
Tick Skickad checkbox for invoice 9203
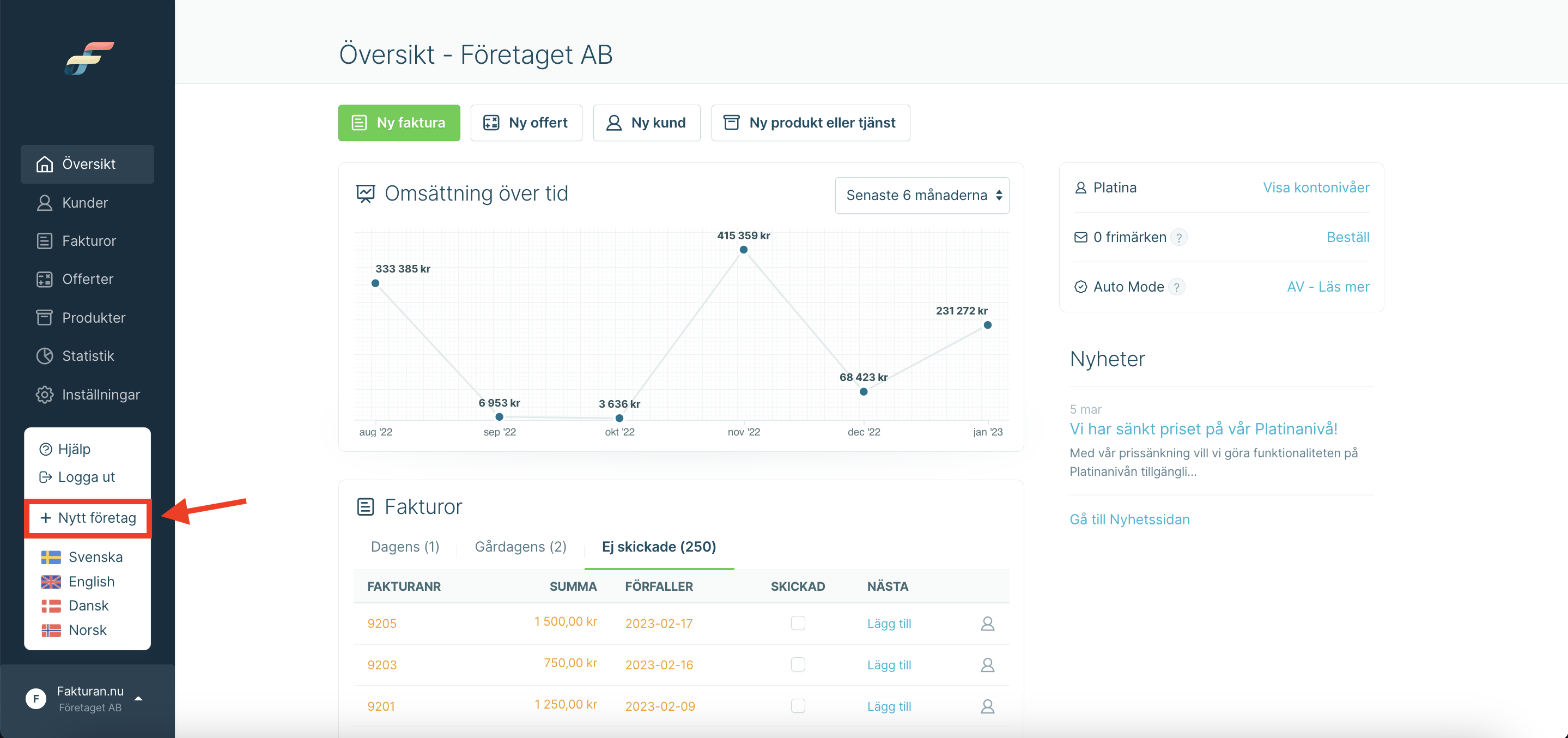(x=798, y=664)
